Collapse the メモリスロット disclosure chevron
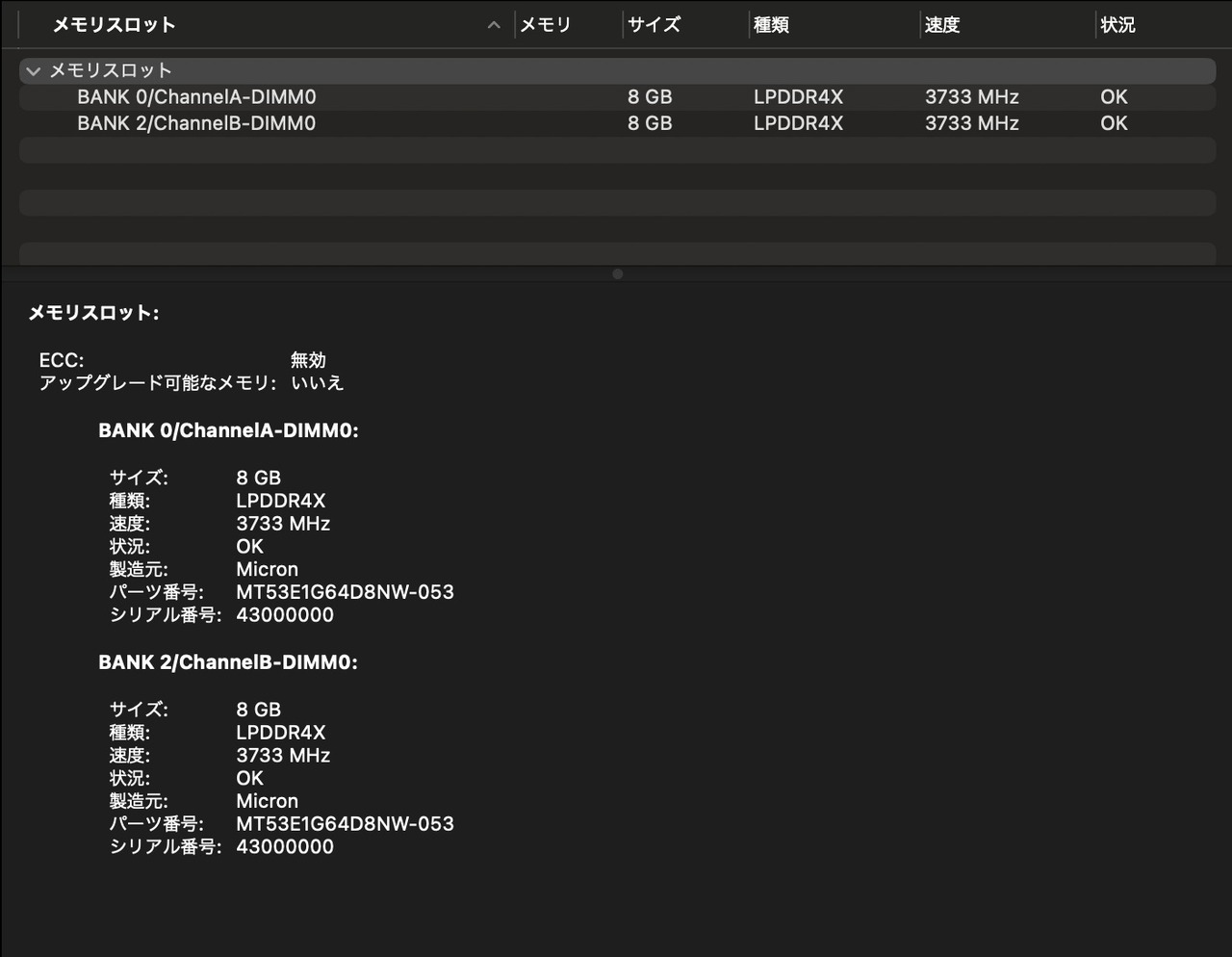Viewport: 1232px width, 957px height. [34, 71]
